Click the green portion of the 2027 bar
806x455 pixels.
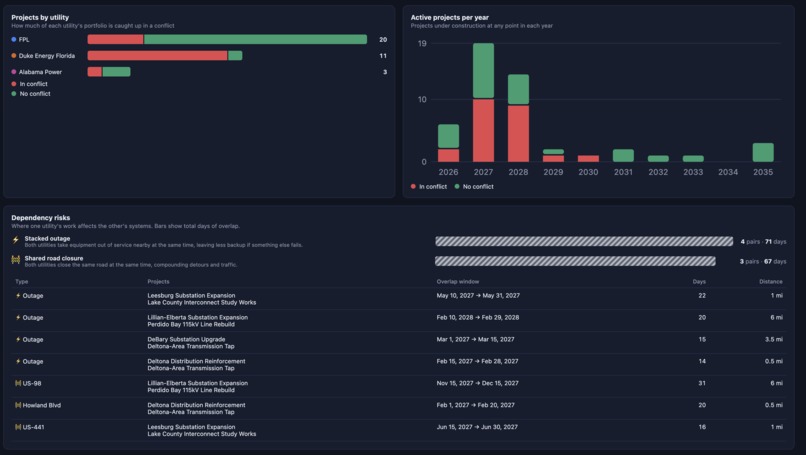click(x=483, y=70)
